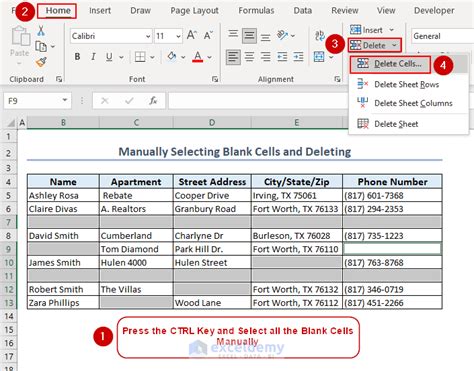Align text right
This screenshot has width=474, height=371.
pos(265,57)
